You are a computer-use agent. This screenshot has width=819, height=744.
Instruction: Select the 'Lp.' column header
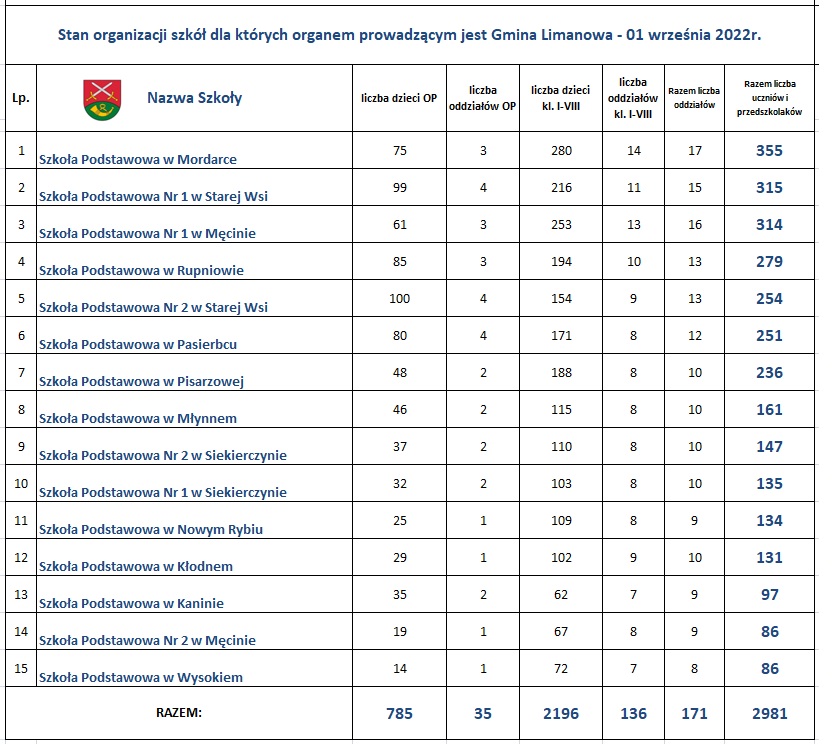20,98
